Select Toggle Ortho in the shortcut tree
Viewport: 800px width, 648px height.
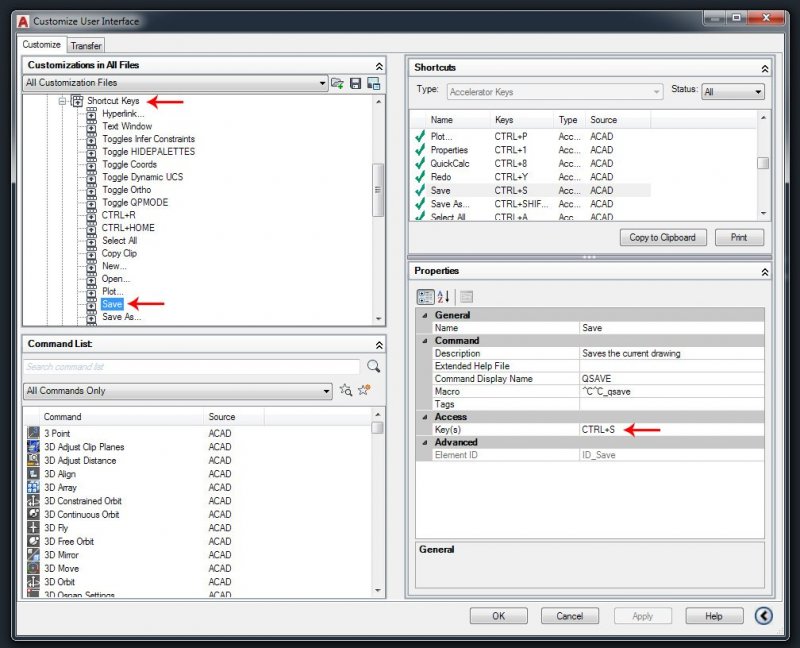point(126,190)
